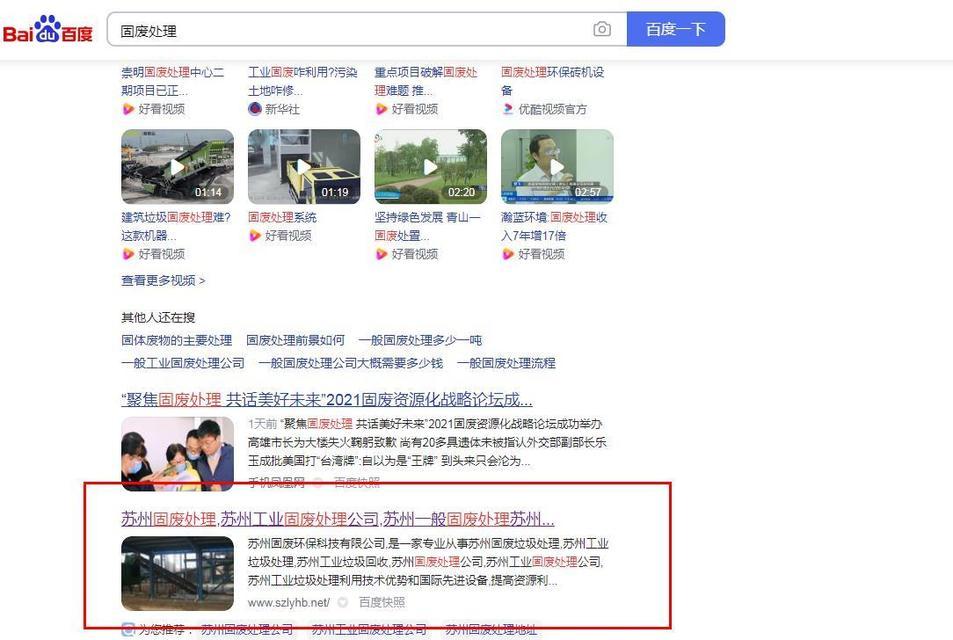Open 苏州固废处理 result title link
The height and width of the screenshot is (640, 953).
tap(337, 519)
